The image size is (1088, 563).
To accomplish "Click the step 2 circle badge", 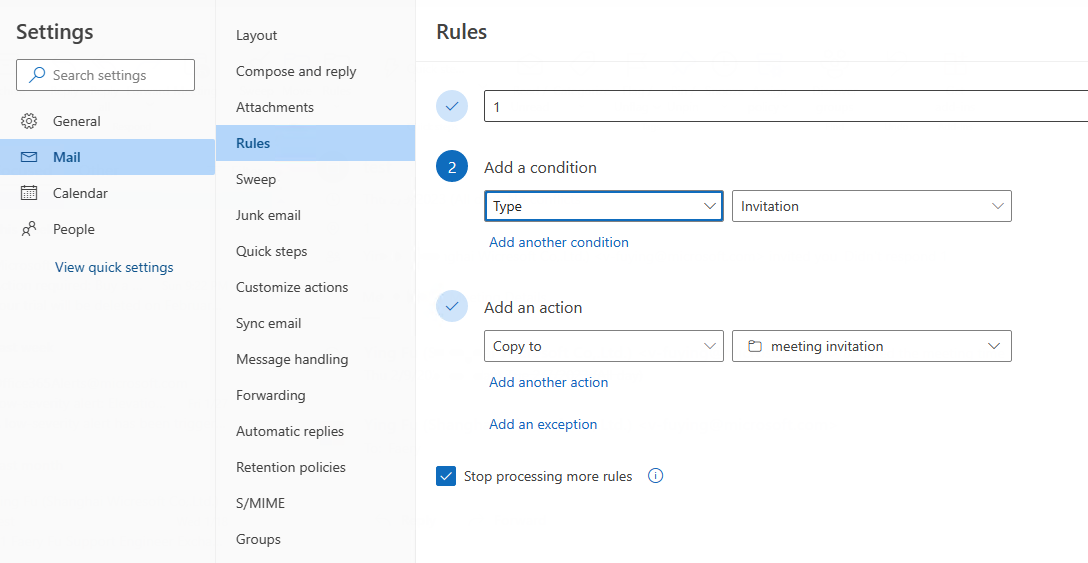I will click(452, 167).
